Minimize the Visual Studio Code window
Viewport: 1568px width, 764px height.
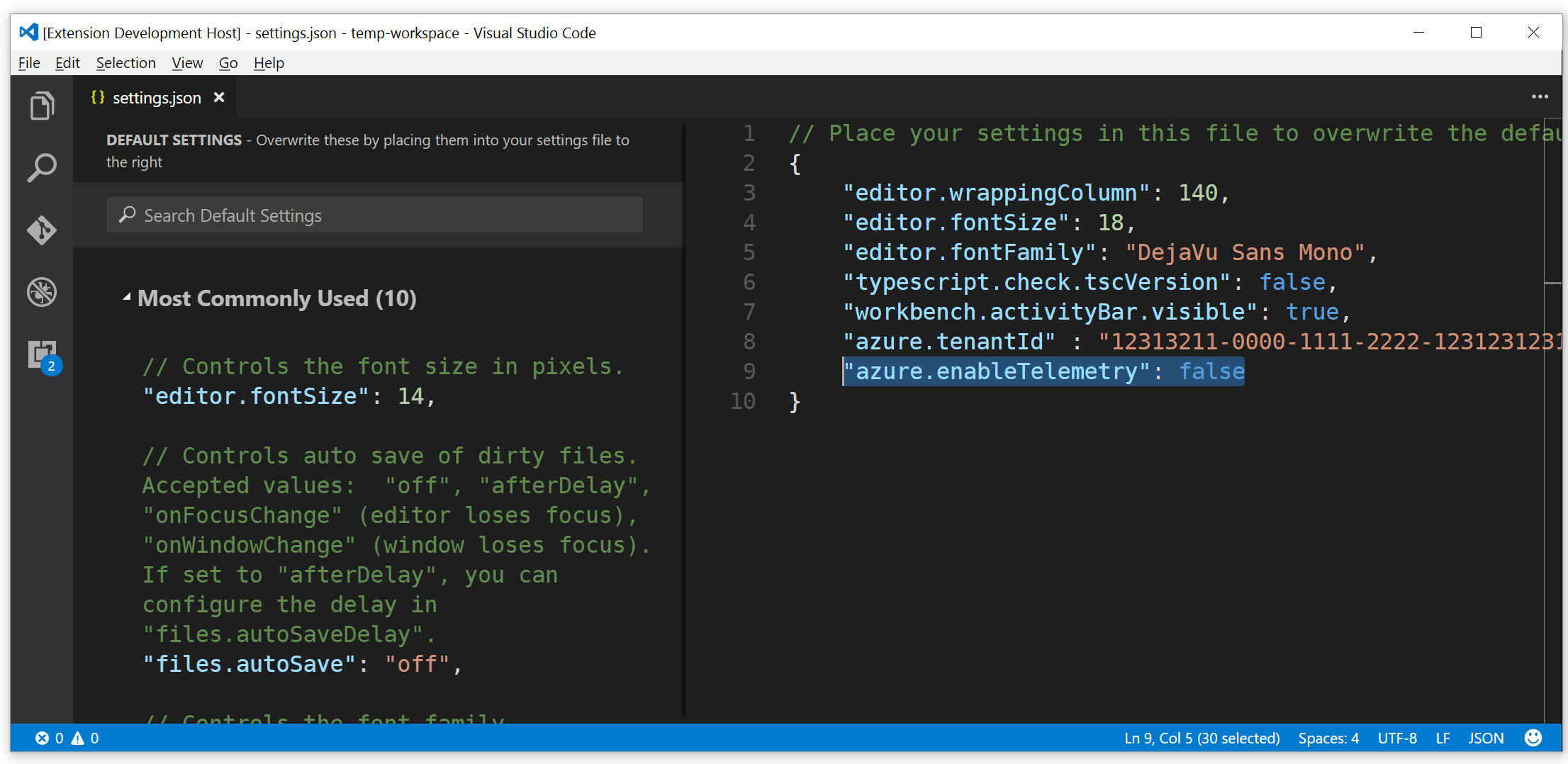click(1418, 33)
